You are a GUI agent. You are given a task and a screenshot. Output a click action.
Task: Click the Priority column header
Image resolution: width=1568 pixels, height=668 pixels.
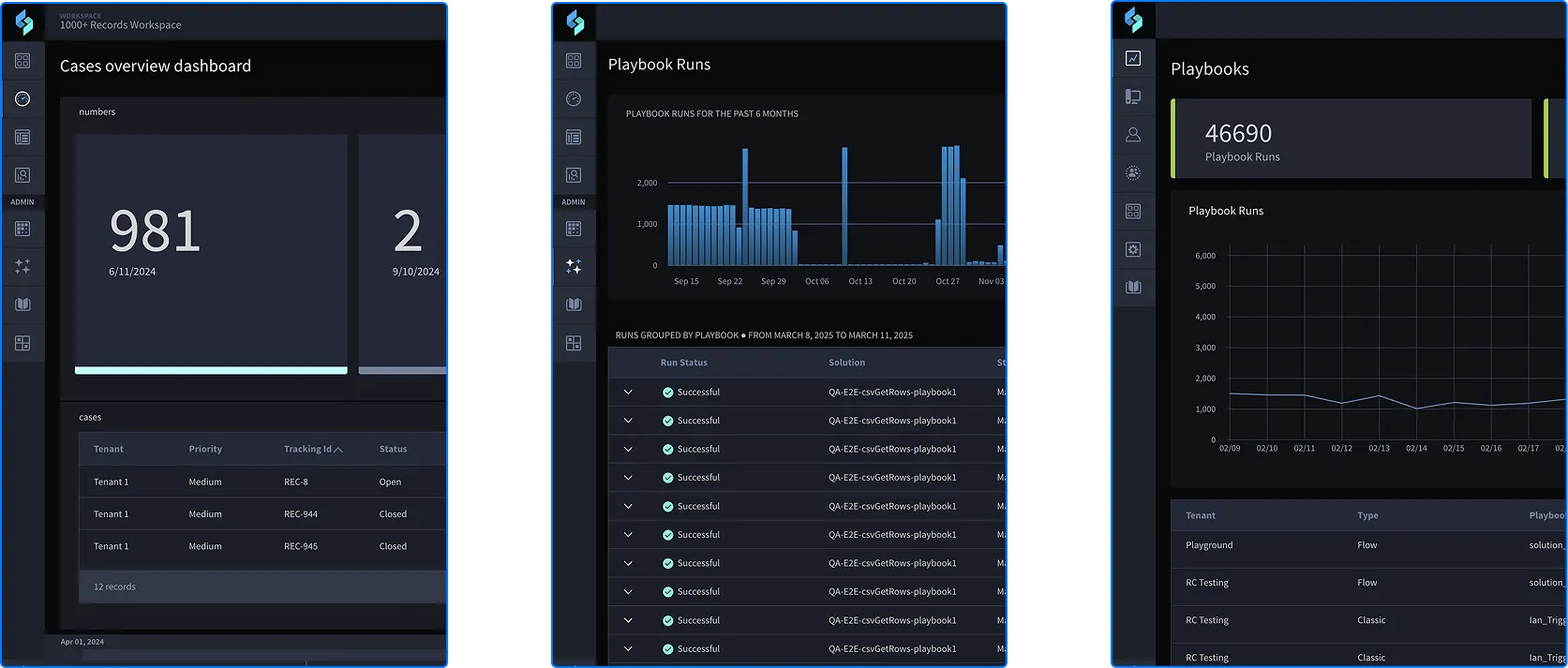(205, 449)
